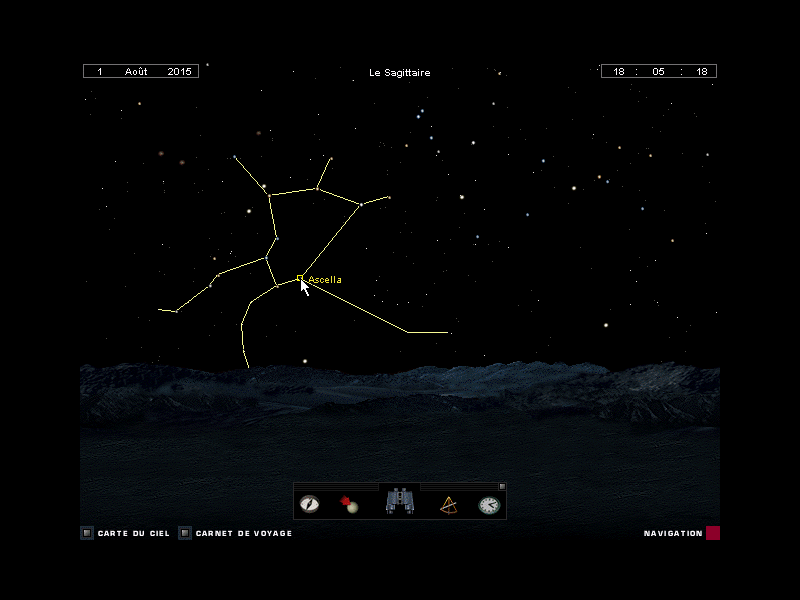800x600 pixels.
Task: Select the seconds field at far right
Action: tap(702, 71)
